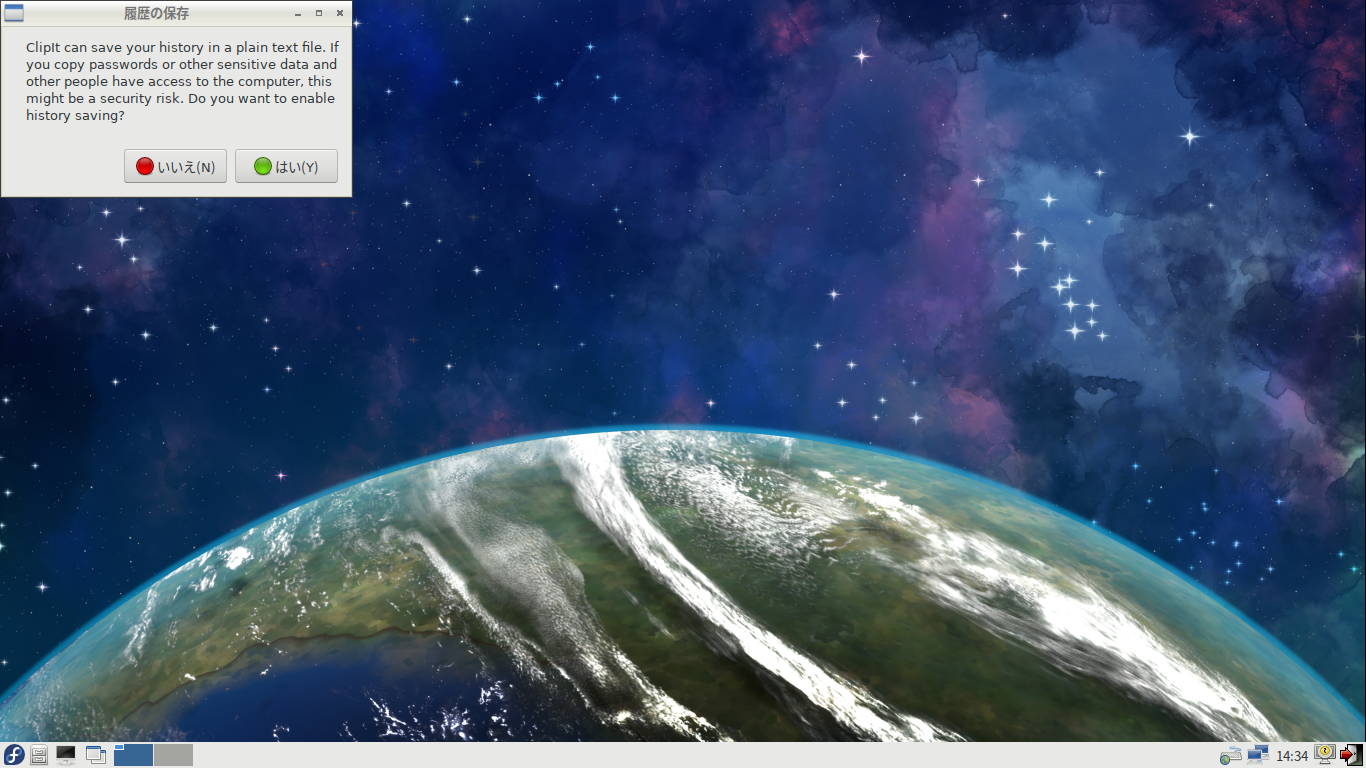
Task: Maximize the 履歴の保存 dialog
Action: (x=319, y=14)
